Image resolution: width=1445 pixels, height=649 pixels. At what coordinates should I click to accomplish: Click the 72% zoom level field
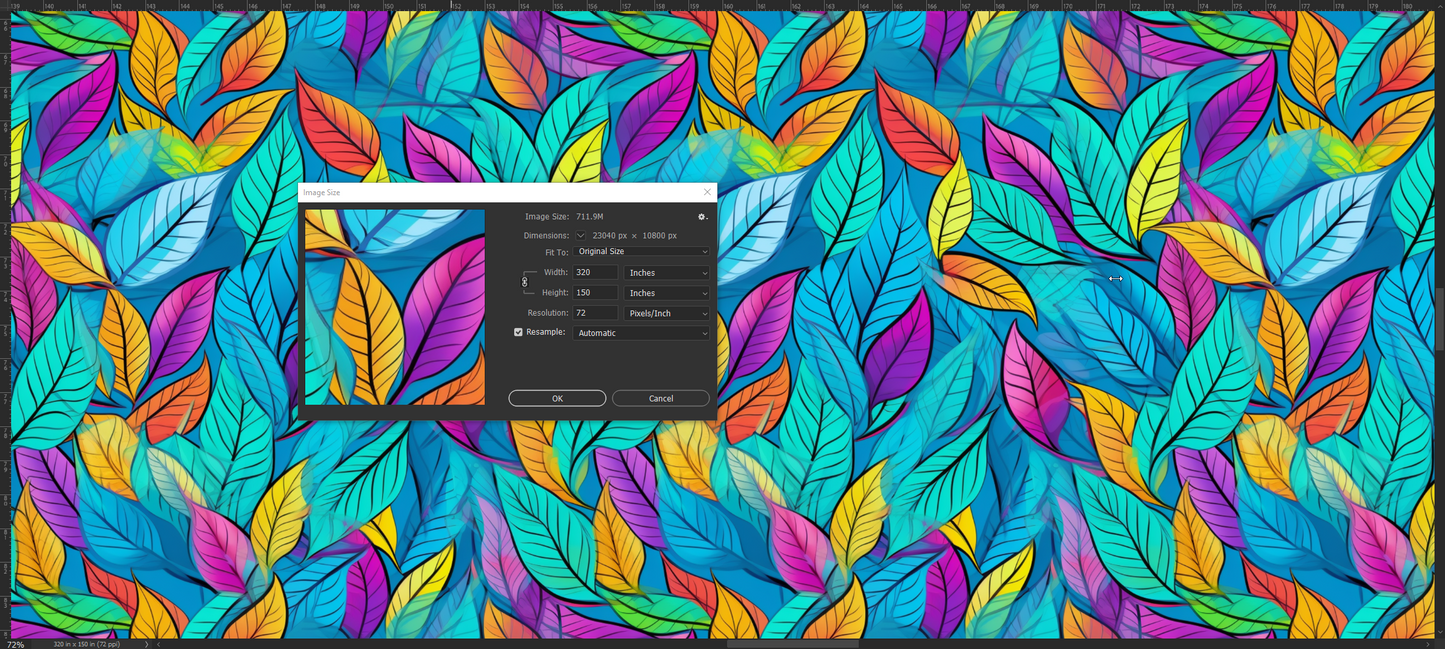(16, 644)
